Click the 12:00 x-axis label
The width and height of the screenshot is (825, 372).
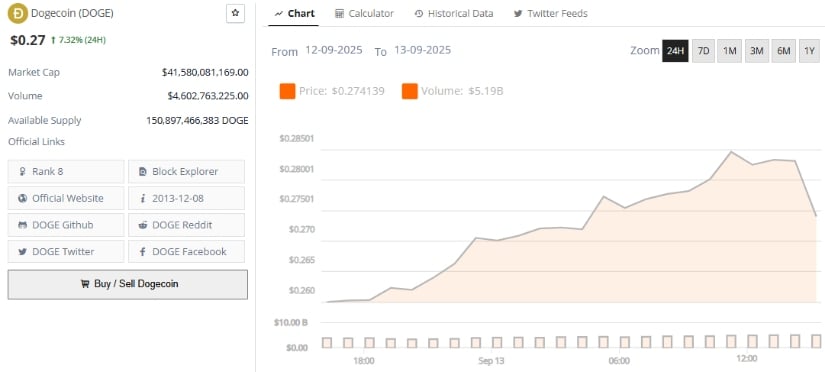tap(747, 359)
